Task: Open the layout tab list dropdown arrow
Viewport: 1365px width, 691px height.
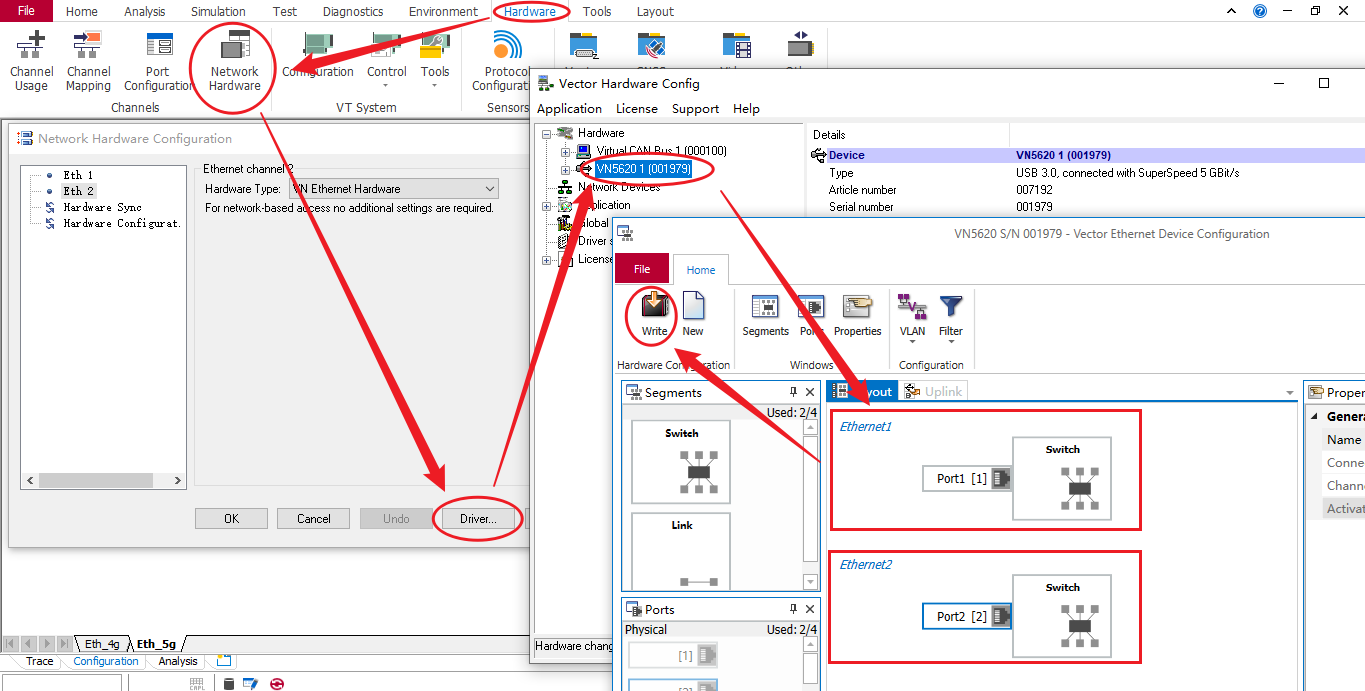Action: click(1290, 392)
